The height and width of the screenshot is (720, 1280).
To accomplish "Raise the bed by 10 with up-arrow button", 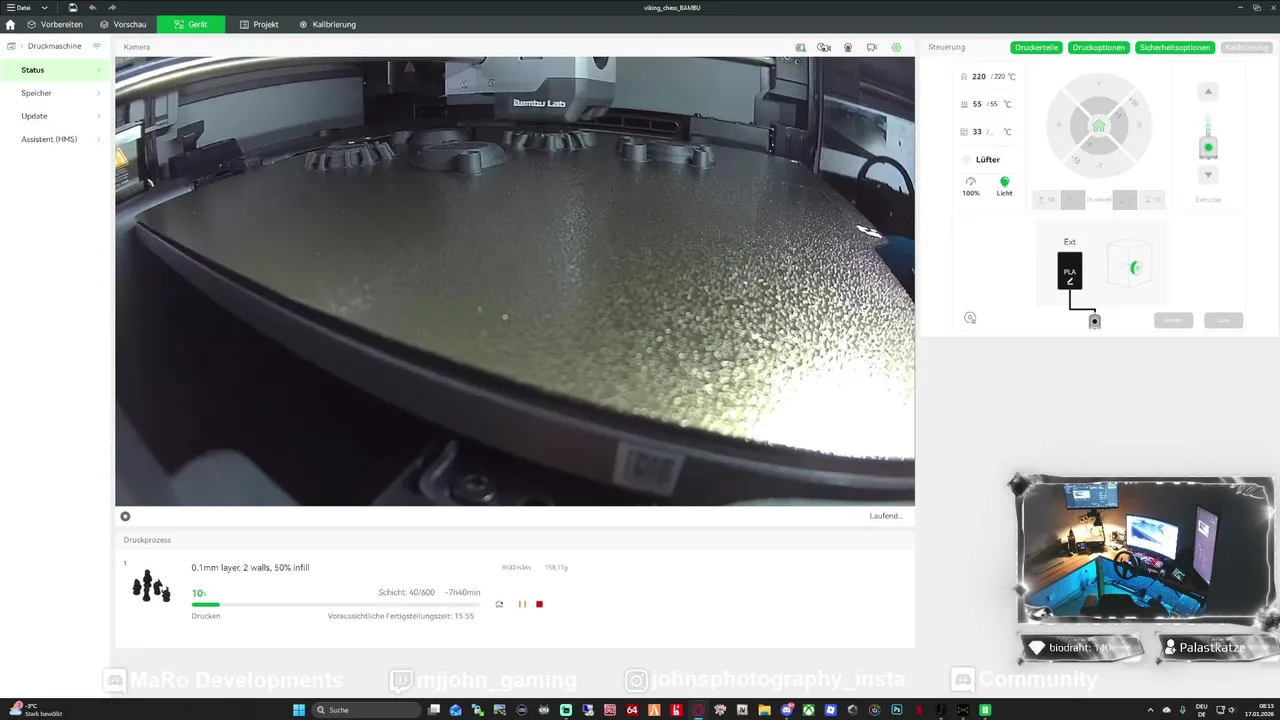I will point(1045,200).
